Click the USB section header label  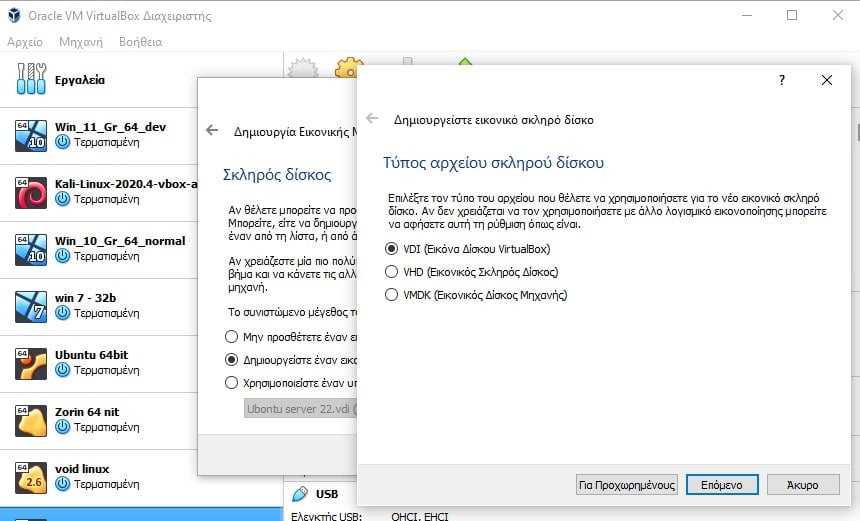327,494
